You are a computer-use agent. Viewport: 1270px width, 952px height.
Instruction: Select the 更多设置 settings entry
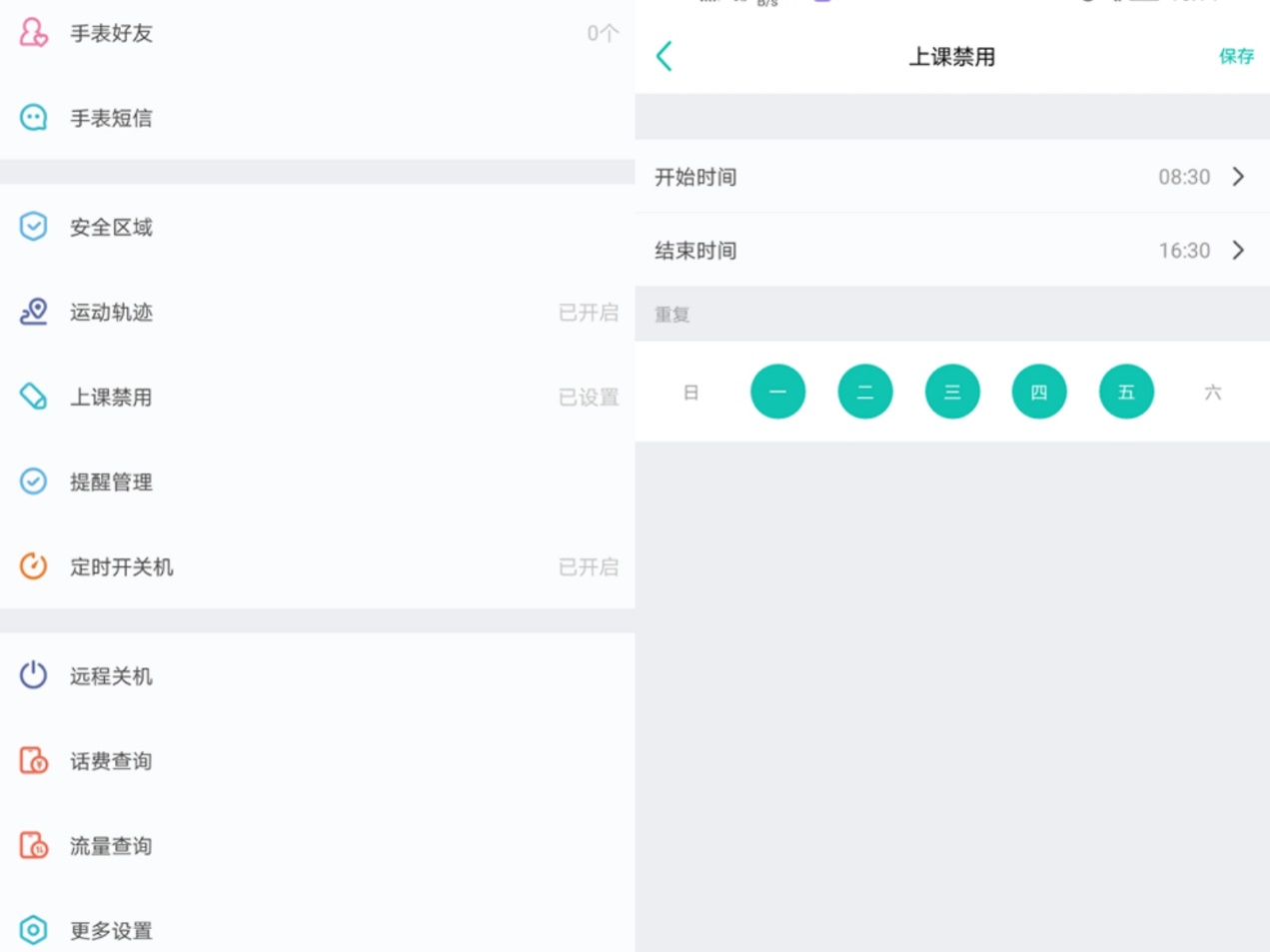click(x=110, y=930)
